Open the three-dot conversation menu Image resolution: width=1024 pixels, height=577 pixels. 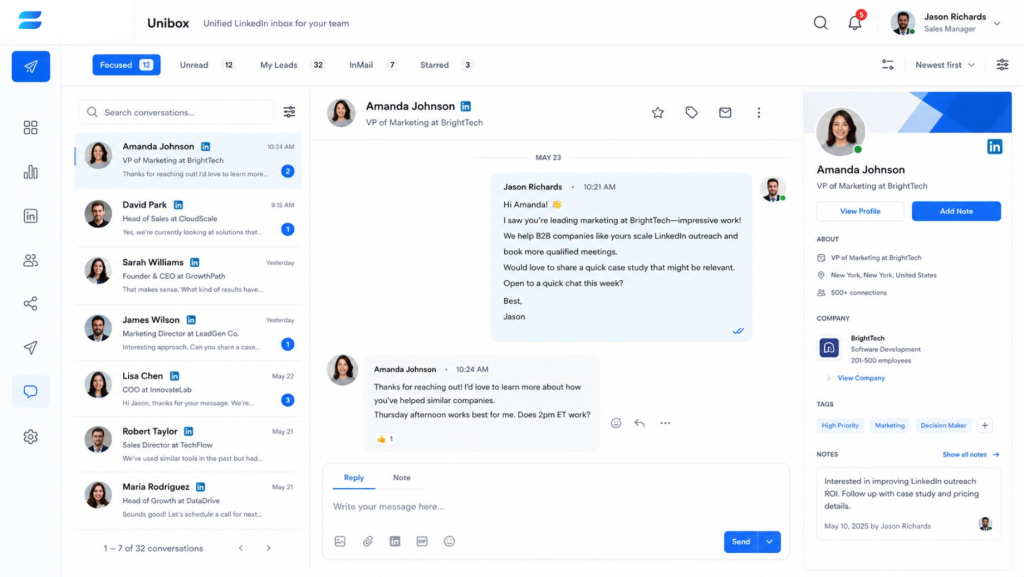tap(759, 113)
